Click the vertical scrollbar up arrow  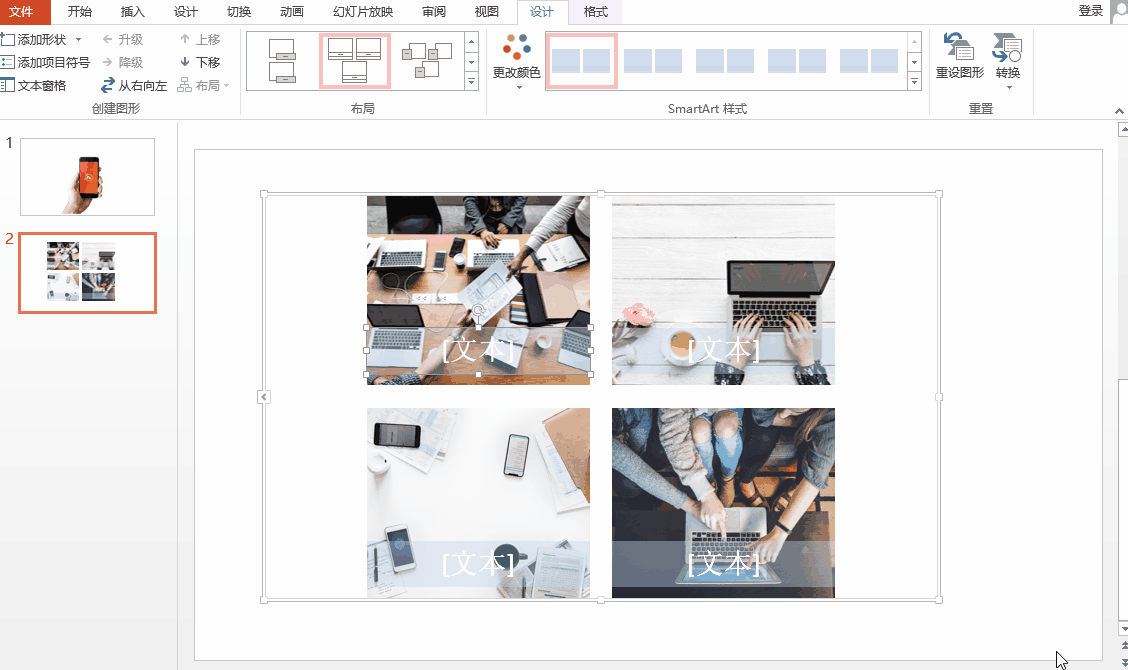1123,130
